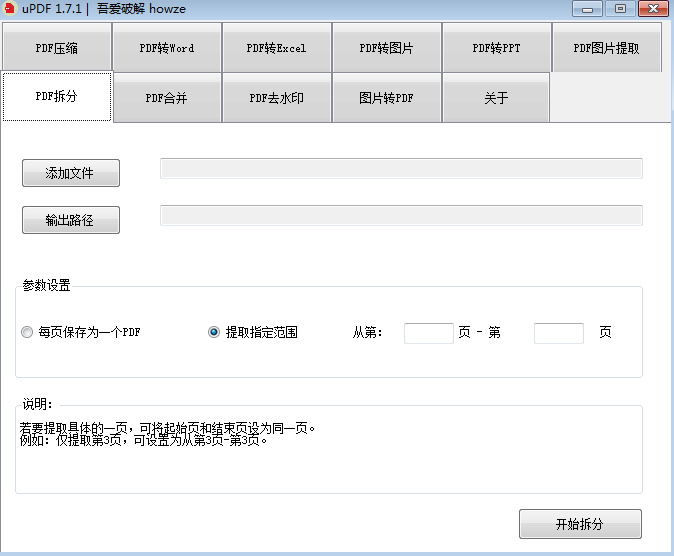
Task: Select 提取指定范围 radio option
Action: [253, 332]
